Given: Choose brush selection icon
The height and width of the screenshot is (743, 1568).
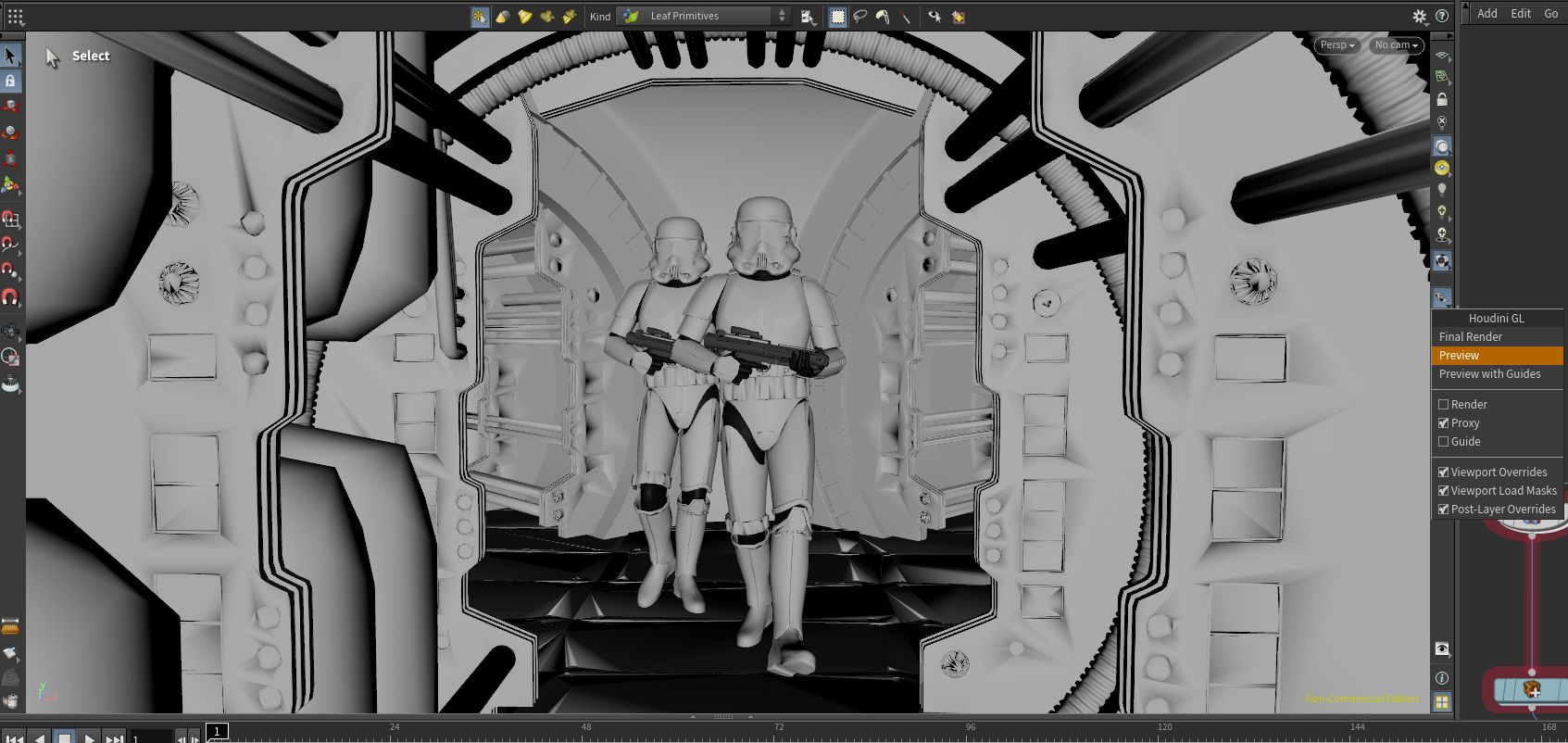Looking at the screenshot, I should point(882,17).
